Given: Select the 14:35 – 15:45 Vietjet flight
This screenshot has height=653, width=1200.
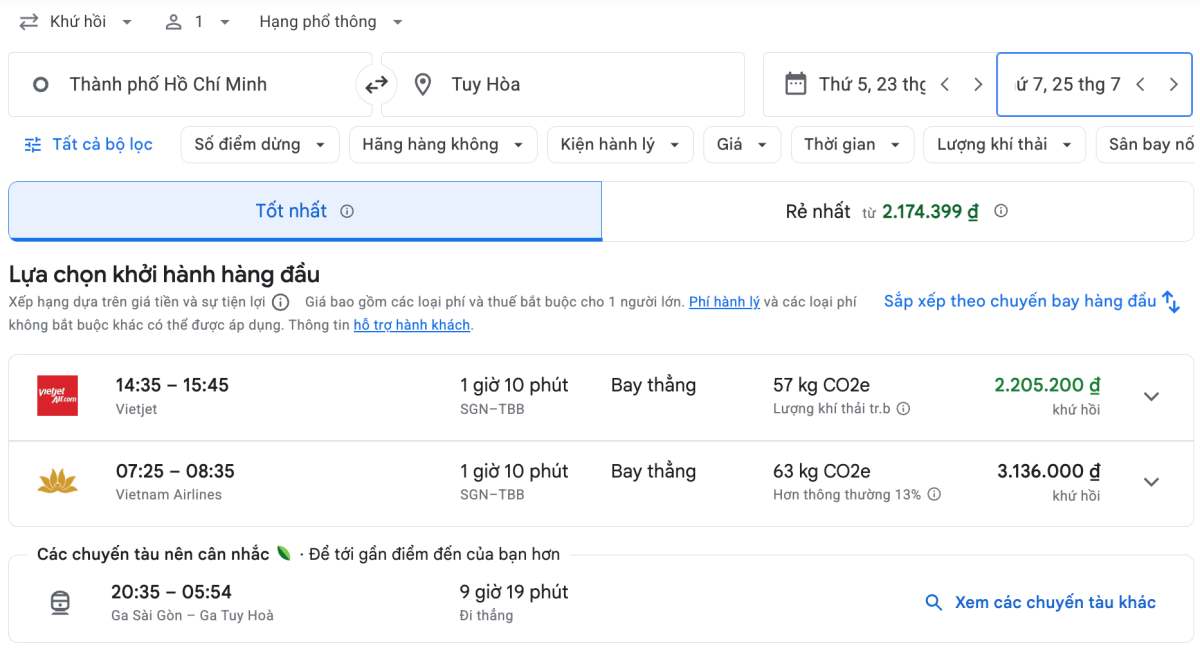Looking at the screenshot, I should pyautogui.click(x=600, y=397).
